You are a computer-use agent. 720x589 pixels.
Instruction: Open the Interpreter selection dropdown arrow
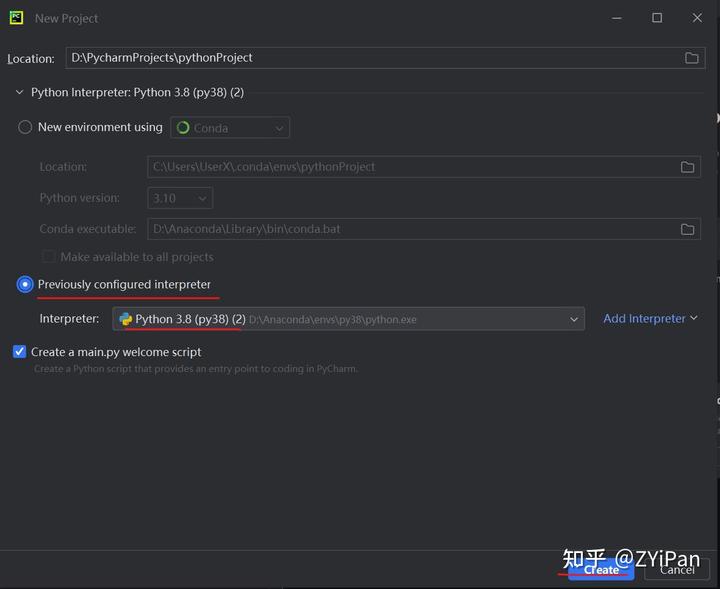(574, 319)
